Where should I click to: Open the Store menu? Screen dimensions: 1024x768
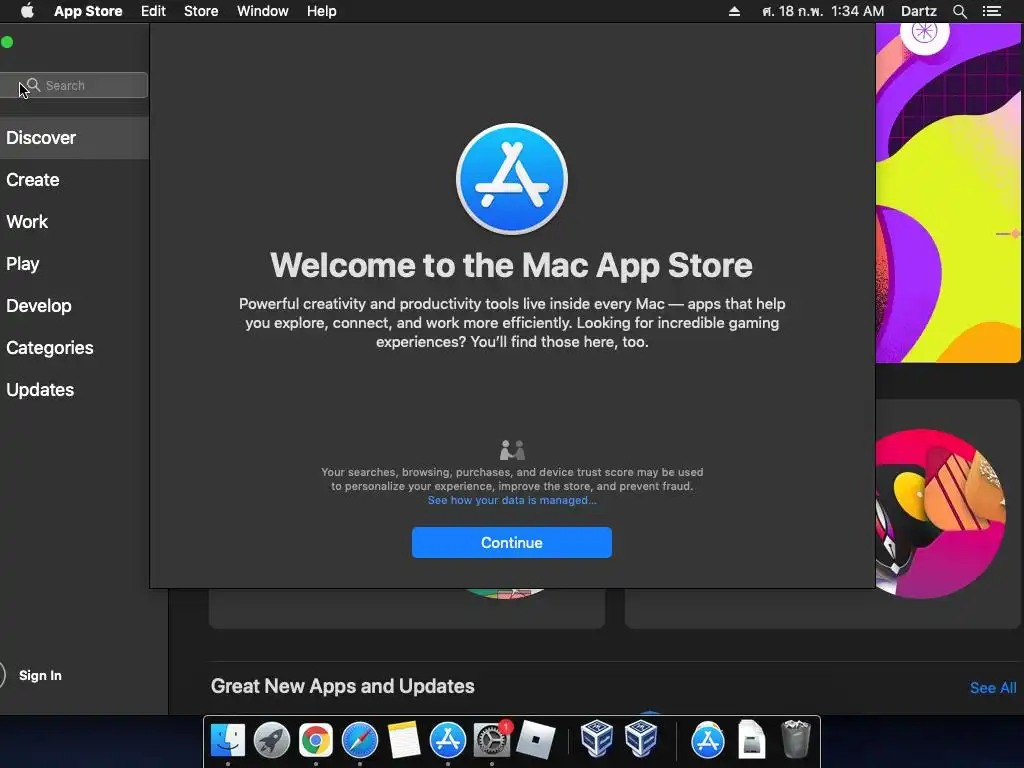(201, 11)
